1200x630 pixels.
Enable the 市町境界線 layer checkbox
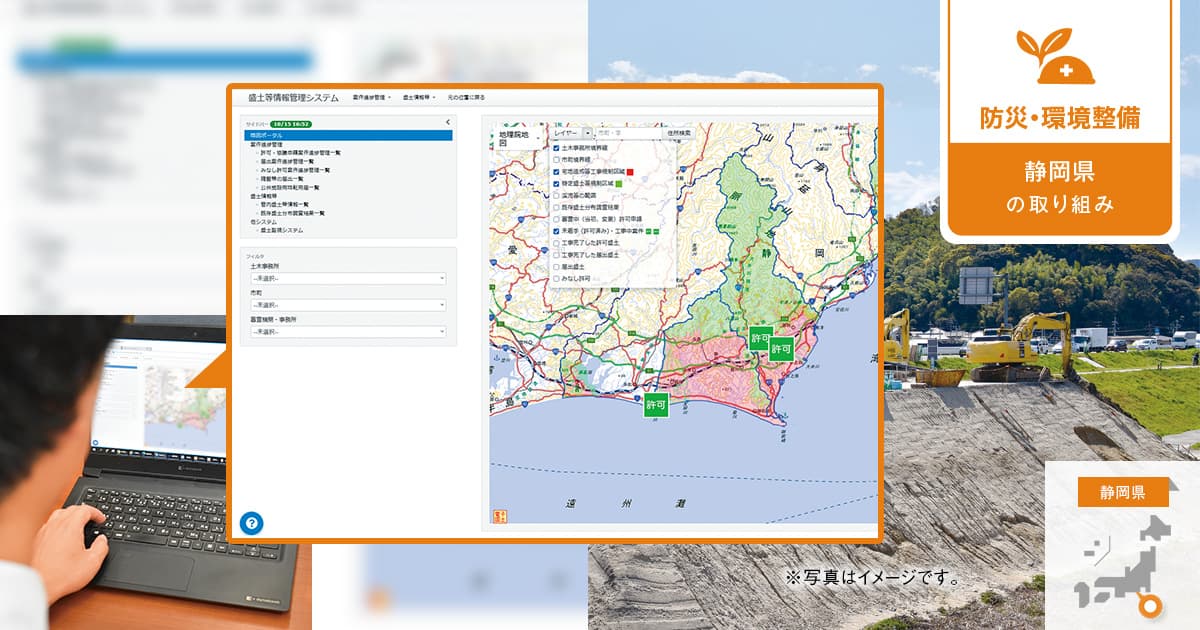[556, 159]
